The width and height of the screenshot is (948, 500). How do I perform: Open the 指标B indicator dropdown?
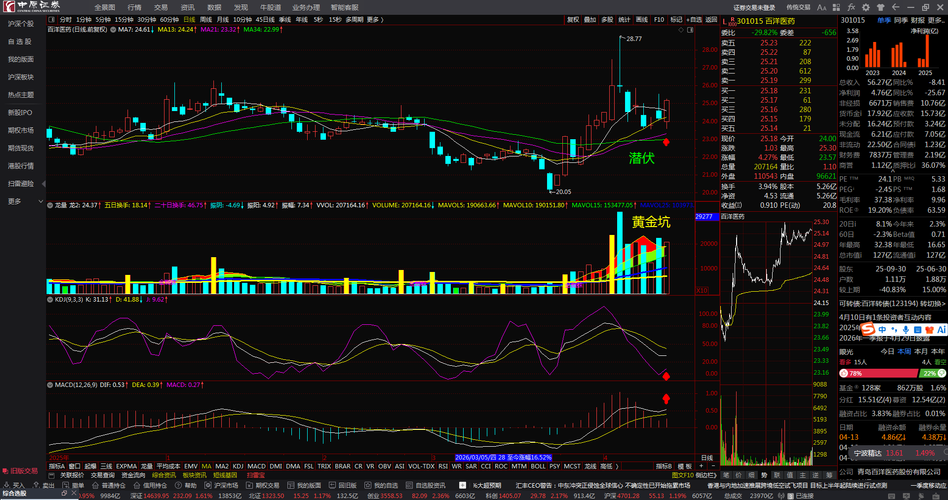tap(664, 466)
